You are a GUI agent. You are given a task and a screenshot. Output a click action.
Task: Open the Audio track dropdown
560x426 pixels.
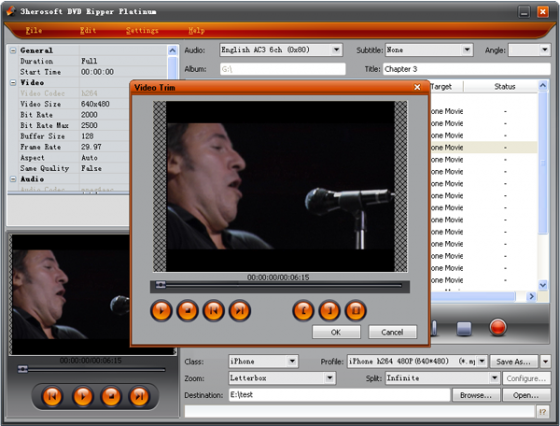click(336, 50)
